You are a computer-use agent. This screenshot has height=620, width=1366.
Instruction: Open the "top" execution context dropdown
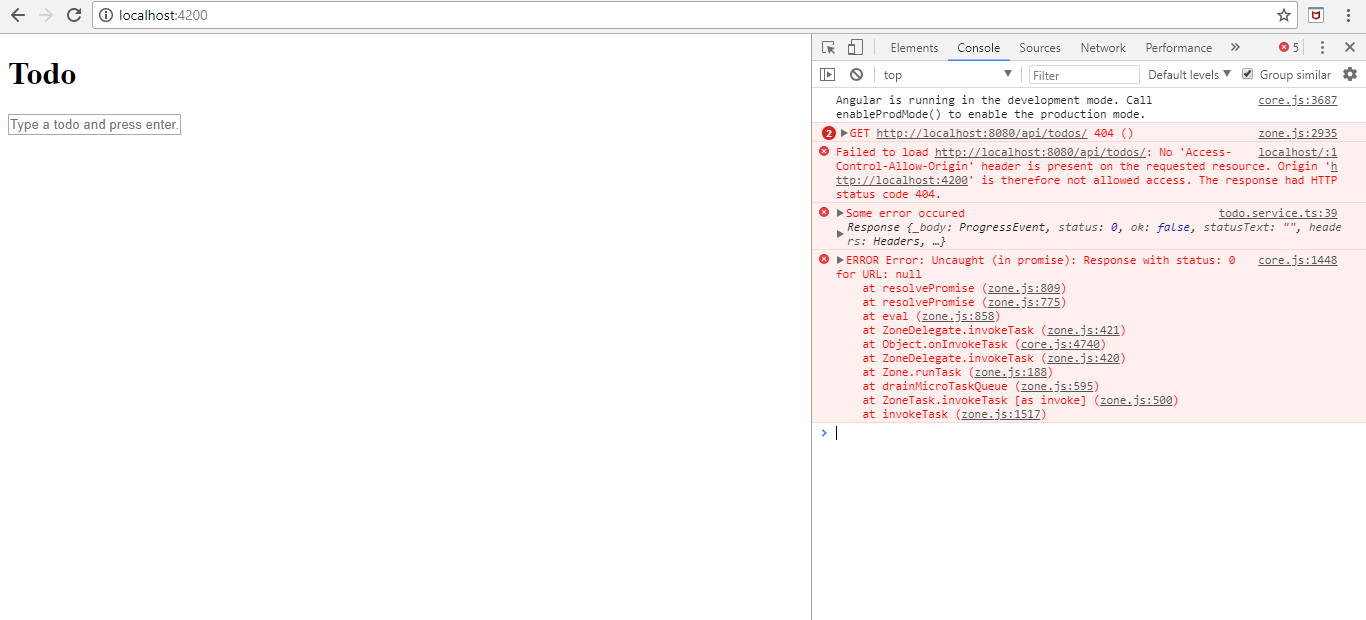click(x=945, y=73)
